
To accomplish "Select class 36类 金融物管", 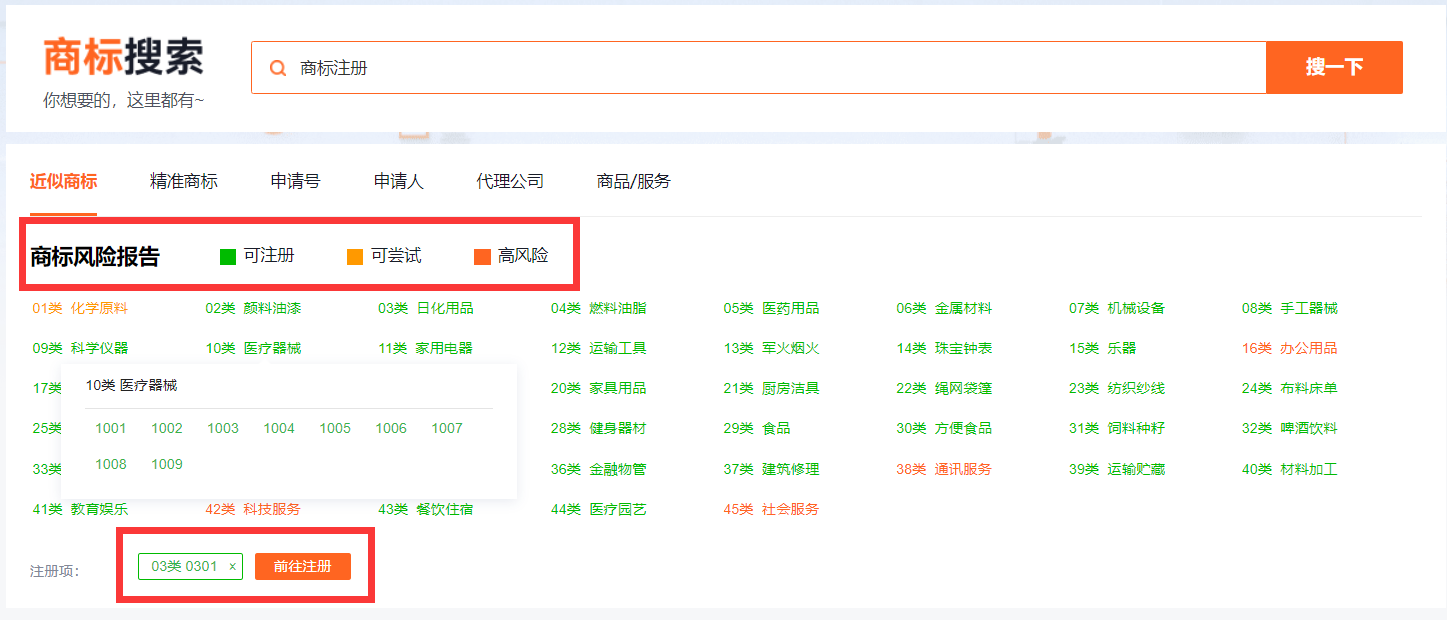I will (x=598, y=469).
